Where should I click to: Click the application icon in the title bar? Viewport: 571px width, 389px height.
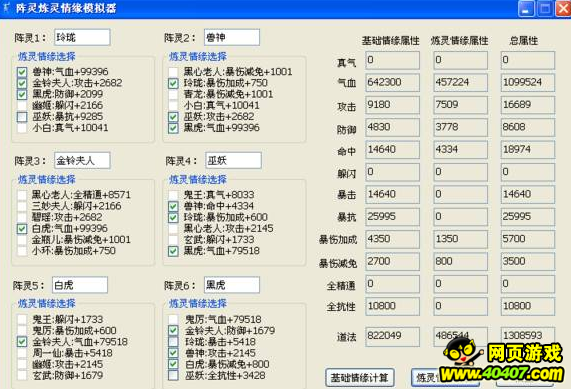click(x=6, y=8)
